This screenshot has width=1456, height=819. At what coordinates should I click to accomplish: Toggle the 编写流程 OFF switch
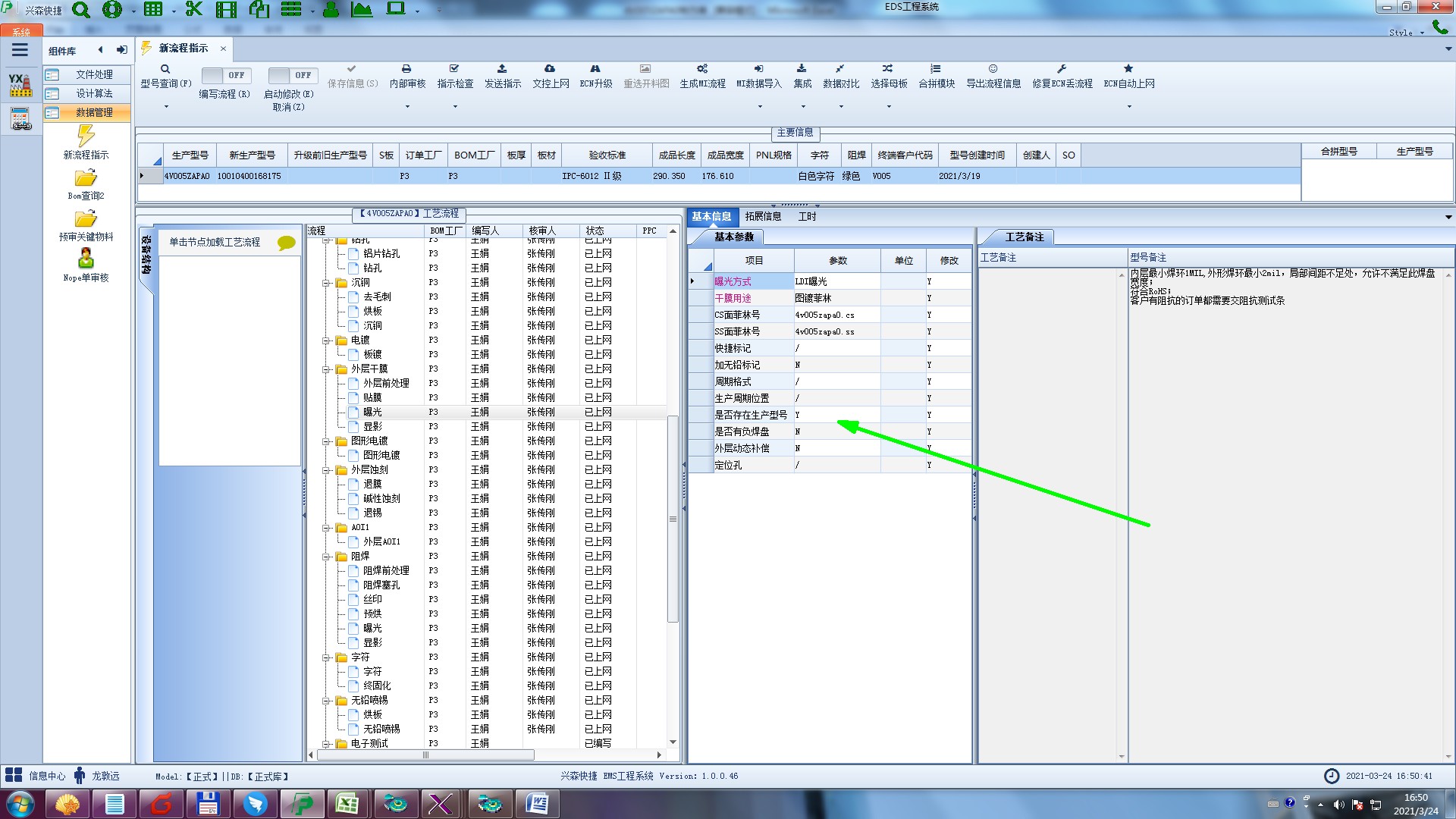coord(226,75)
